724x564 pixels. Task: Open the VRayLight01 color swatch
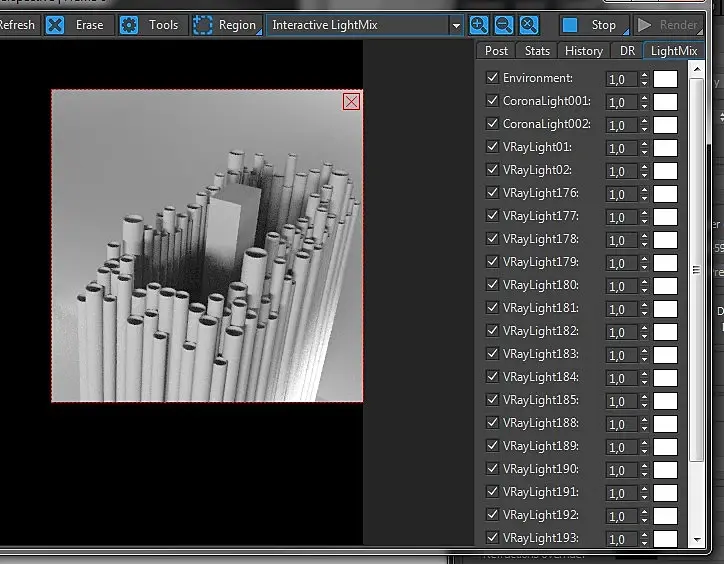click(x=665, y=148)
